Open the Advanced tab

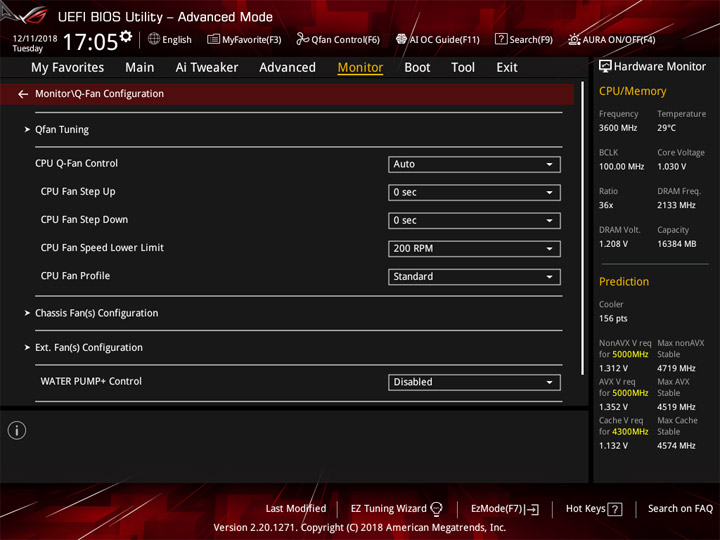(287, 68)
